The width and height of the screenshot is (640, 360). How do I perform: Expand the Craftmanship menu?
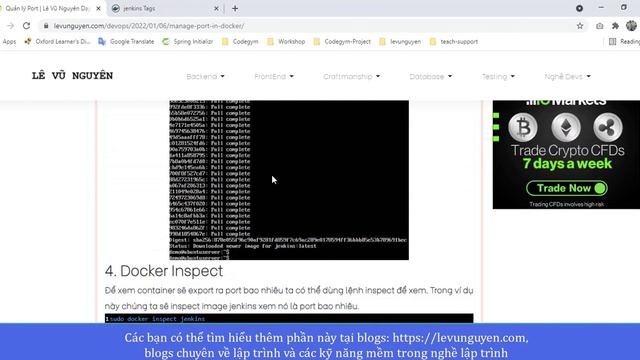(351, 76)
